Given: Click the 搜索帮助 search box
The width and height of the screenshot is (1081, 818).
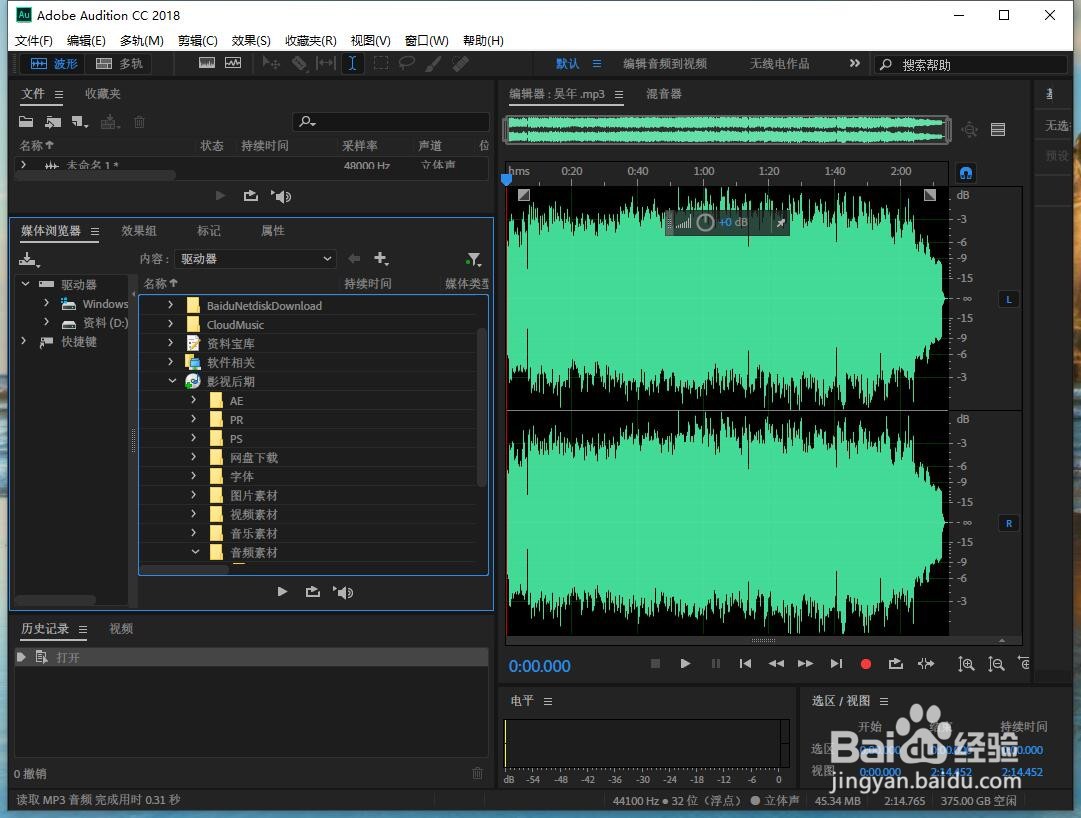Looking at the screenshot, I should pos(971,65).
